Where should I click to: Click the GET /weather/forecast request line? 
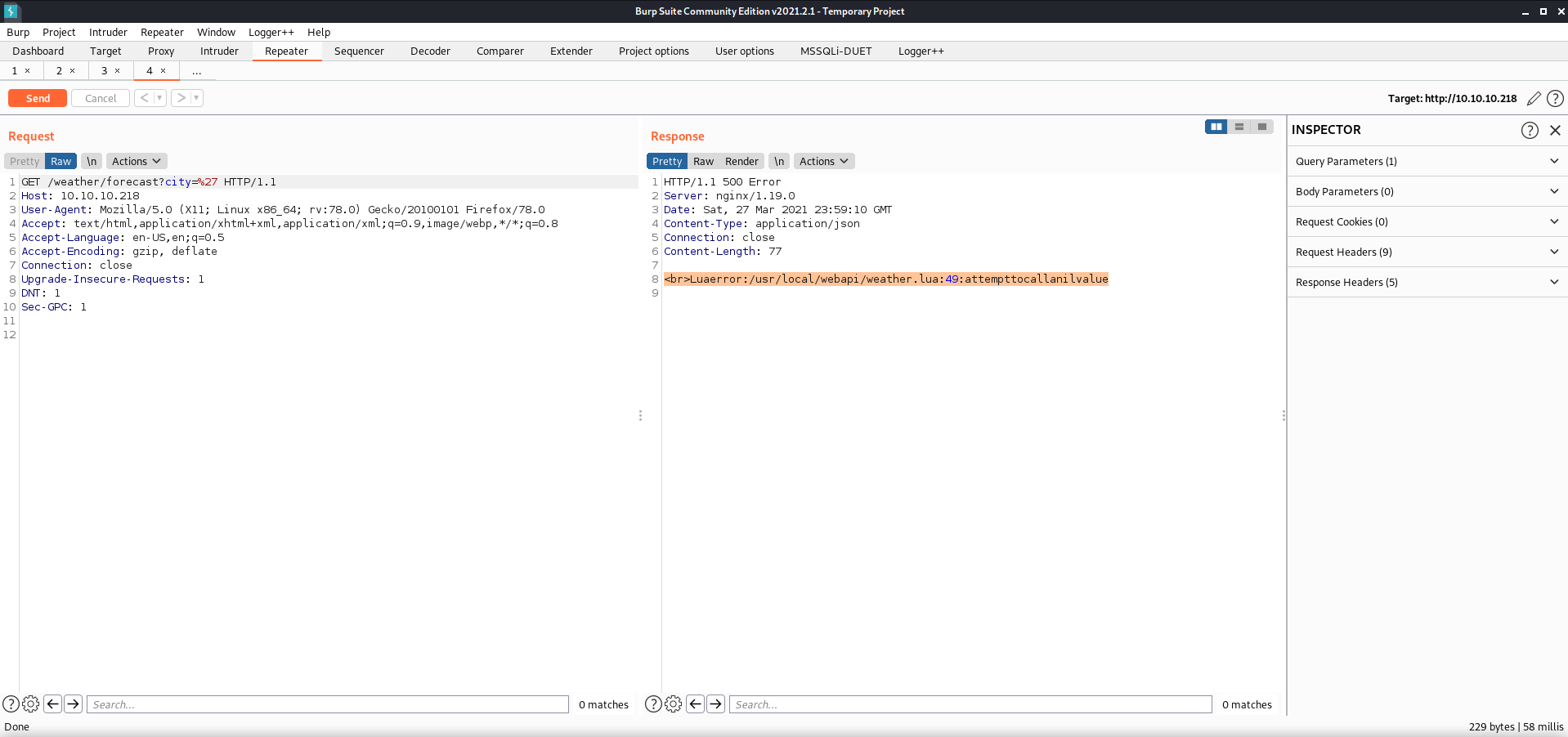(149, 181)
